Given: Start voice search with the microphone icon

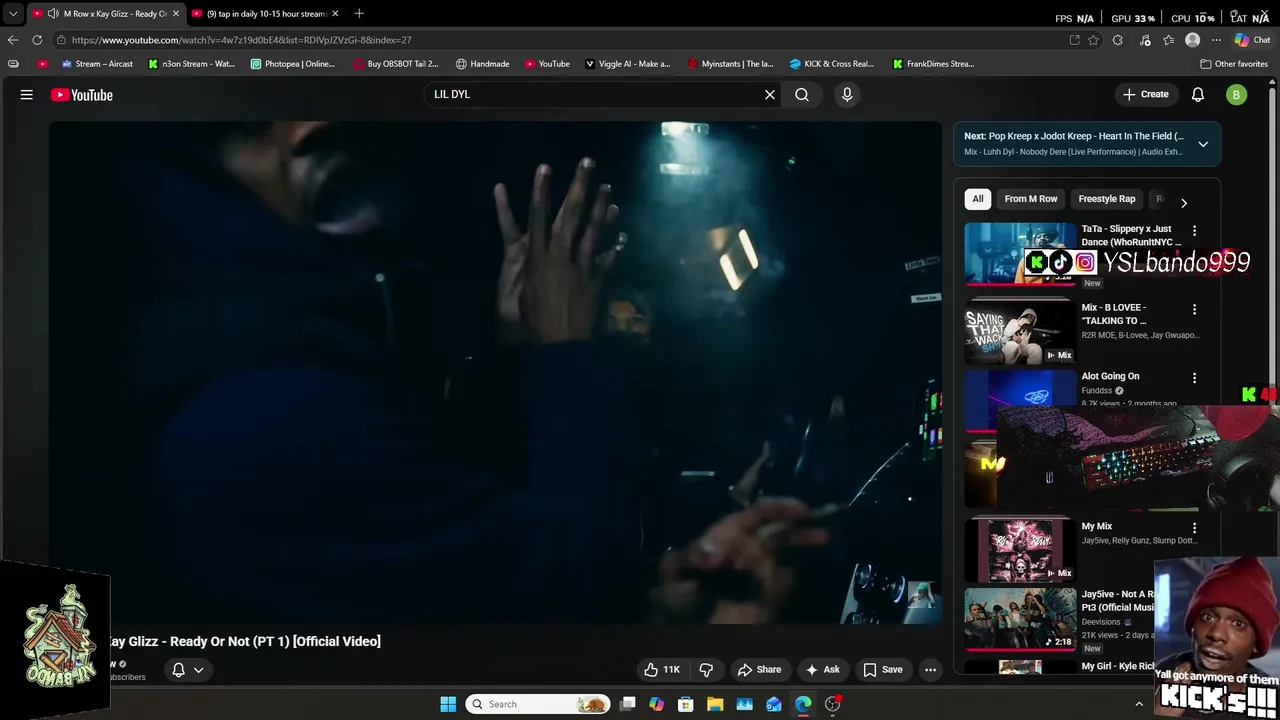Looking at the screenshot, I should click(x=847, y=94).
